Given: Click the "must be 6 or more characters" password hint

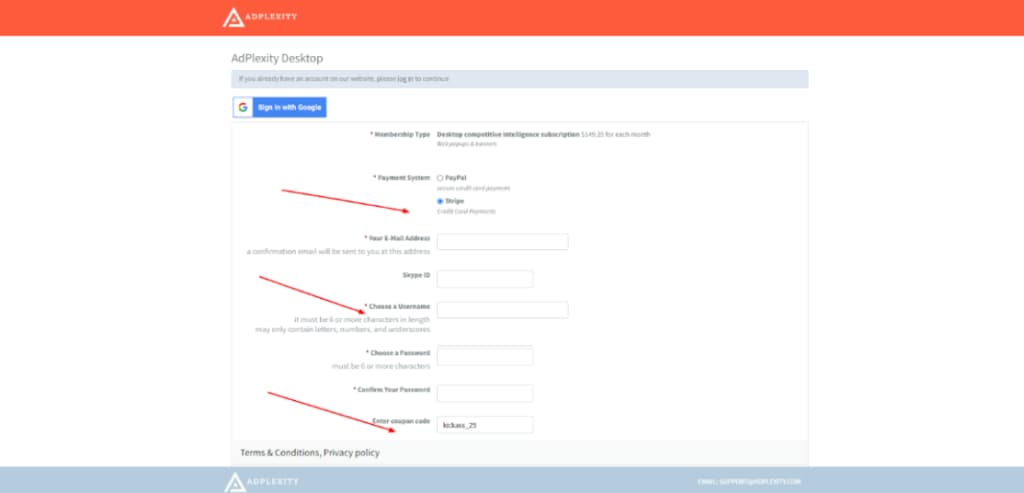Looking at the screenshot, I should point(381,366).
